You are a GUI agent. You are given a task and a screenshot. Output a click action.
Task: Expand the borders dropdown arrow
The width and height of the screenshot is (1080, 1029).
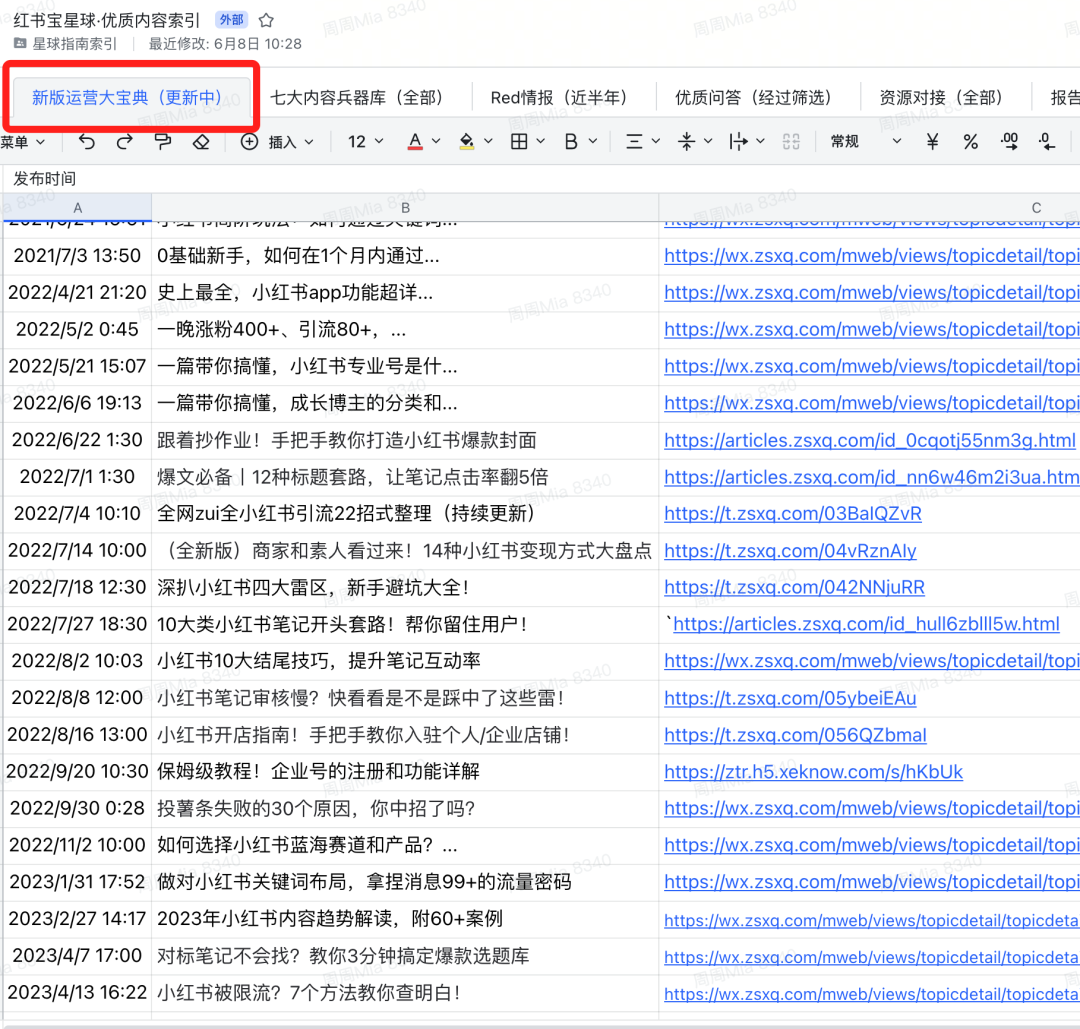coord(541,142)
